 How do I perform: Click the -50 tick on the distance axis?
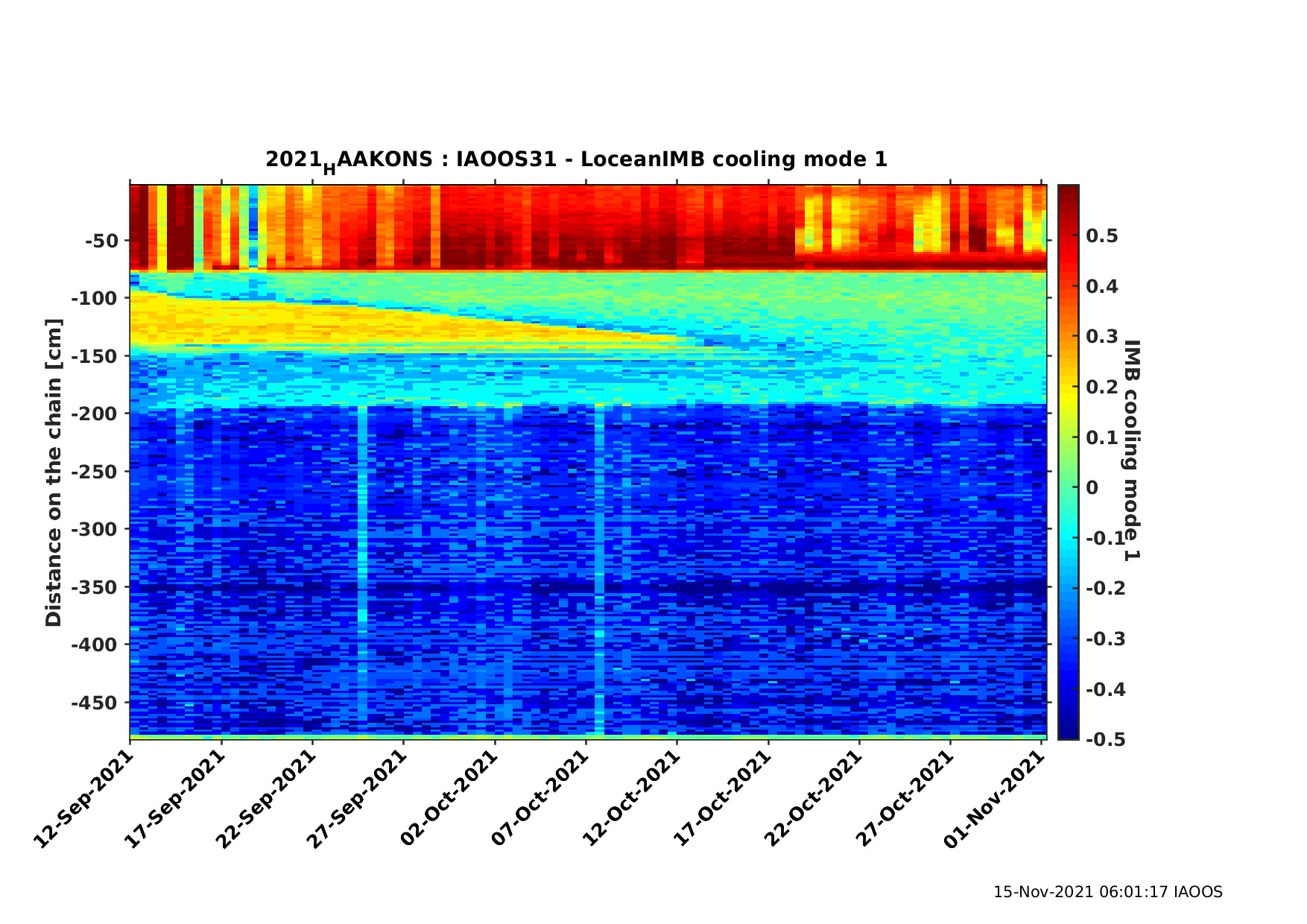(x=101, y=241)
